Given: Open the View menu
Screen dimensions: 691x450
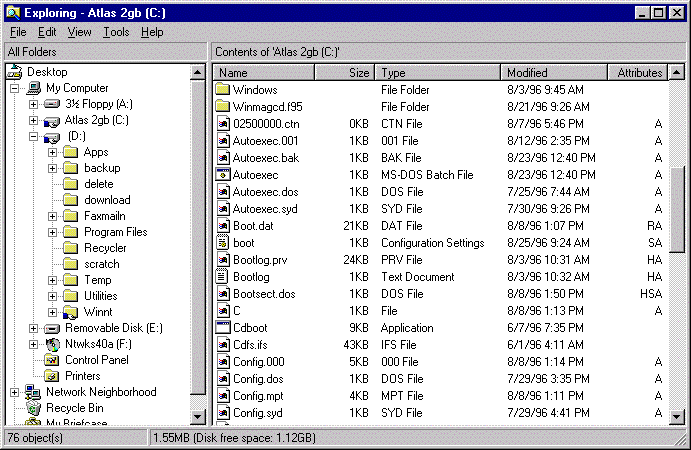Looking at the screenshot, I should click(79, 32).
